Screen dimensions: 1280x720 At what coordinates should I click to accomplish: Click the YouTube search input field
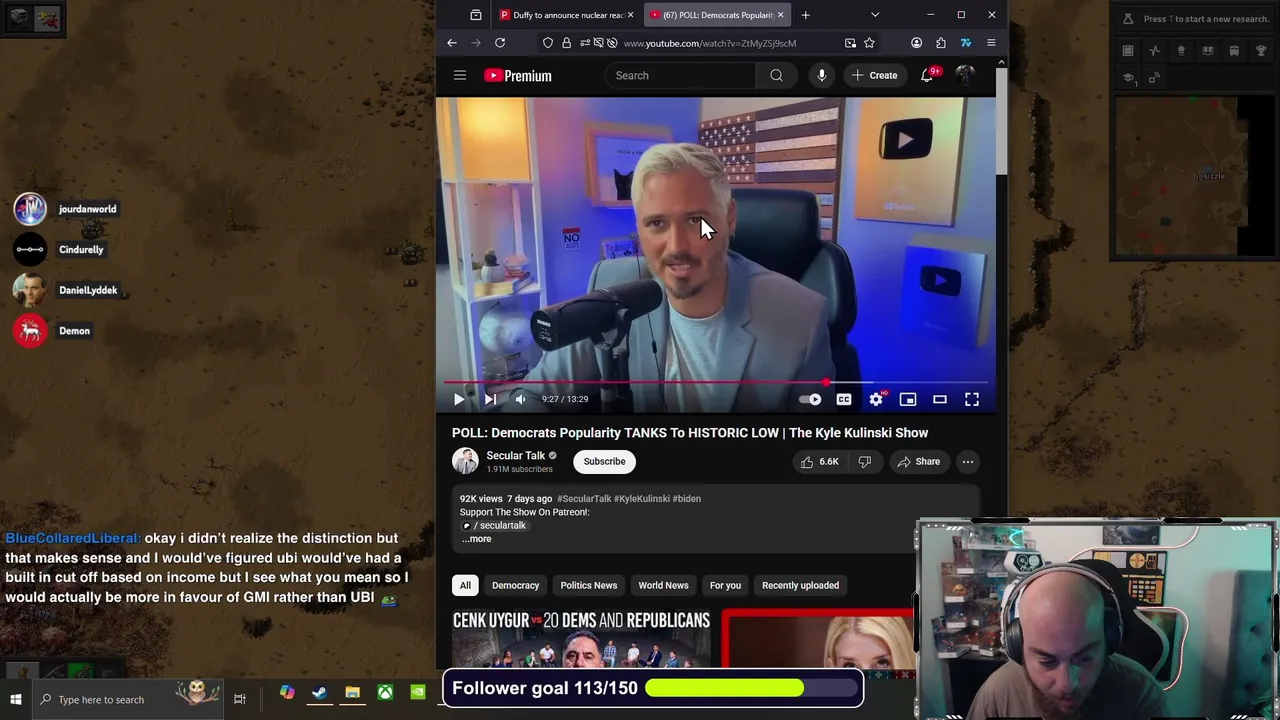[x=680, y=75]
